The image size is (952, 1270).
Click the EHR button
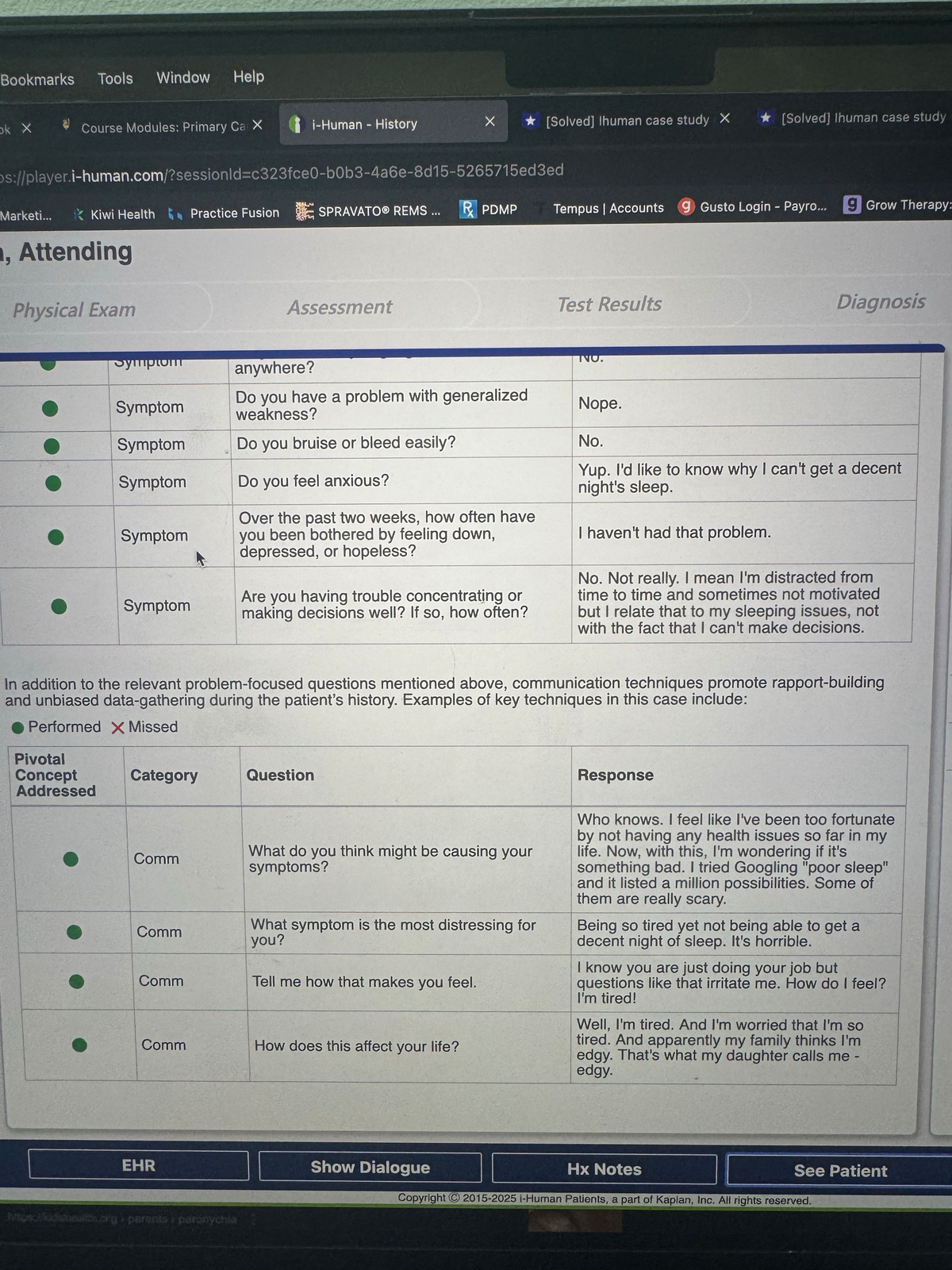tap(138, 1165)
